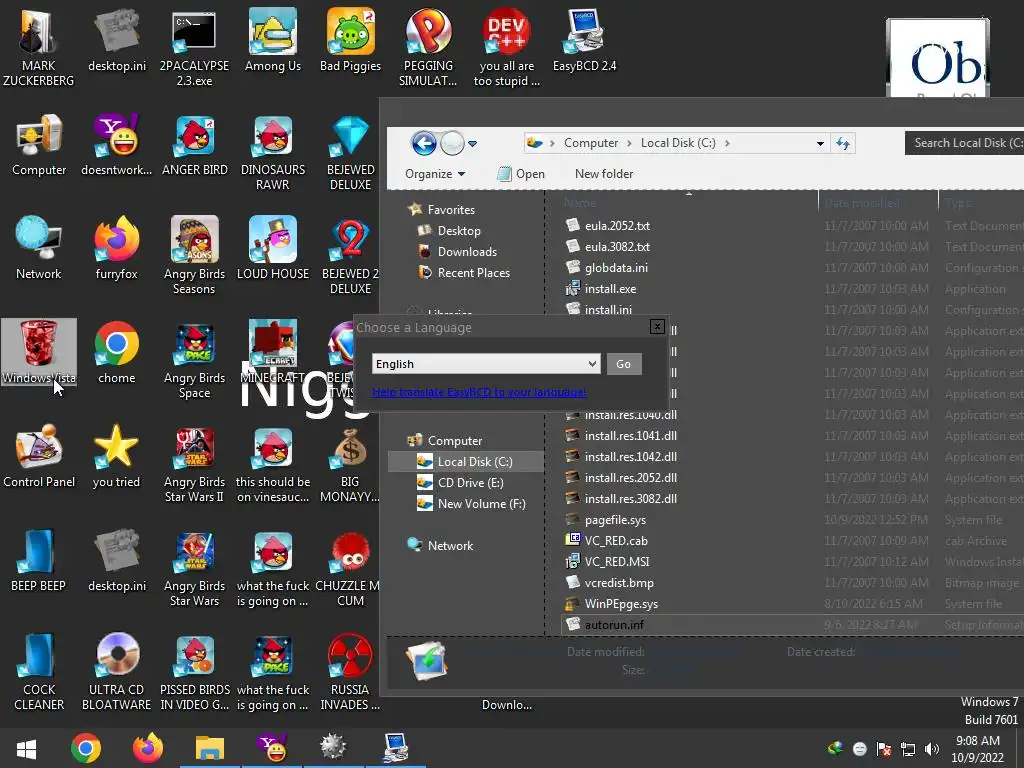Close the Choose a Language dialog
The image size is (1024, 768).
click(657, 327)
